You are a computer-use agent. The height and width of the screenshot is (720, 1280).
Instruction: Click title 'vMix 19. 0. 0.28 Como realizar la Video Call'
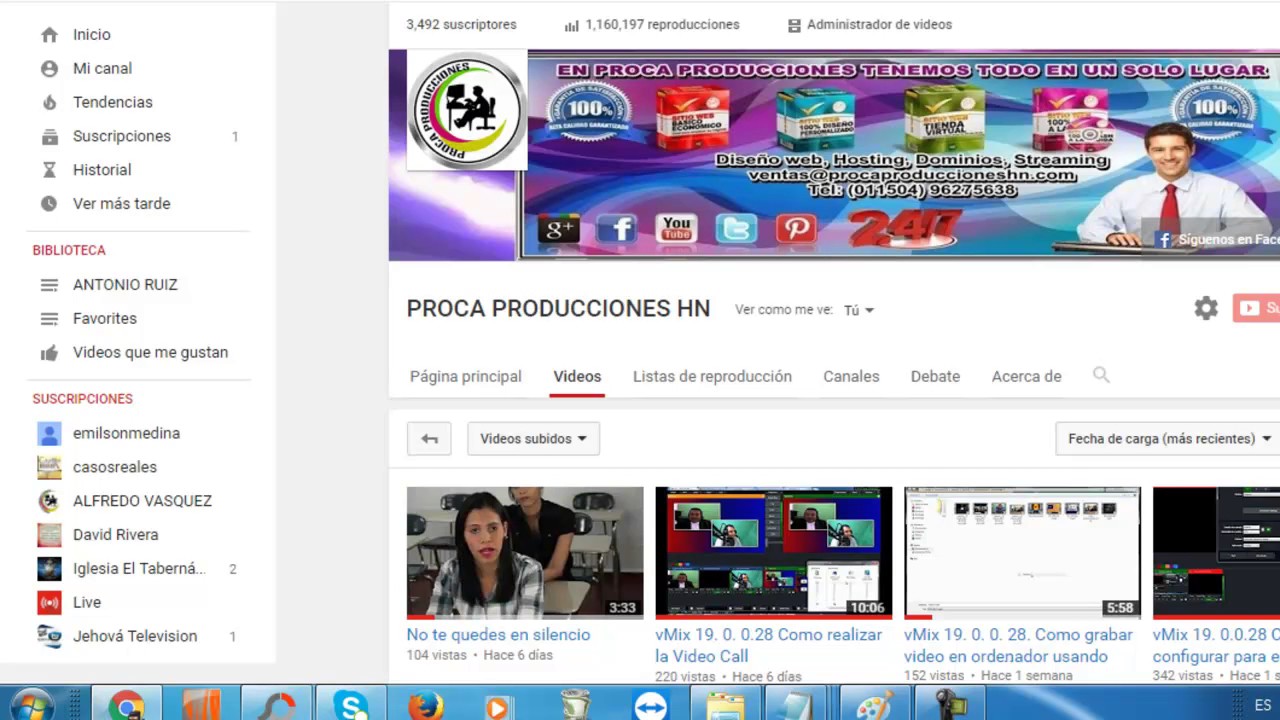tap(768, 645)
